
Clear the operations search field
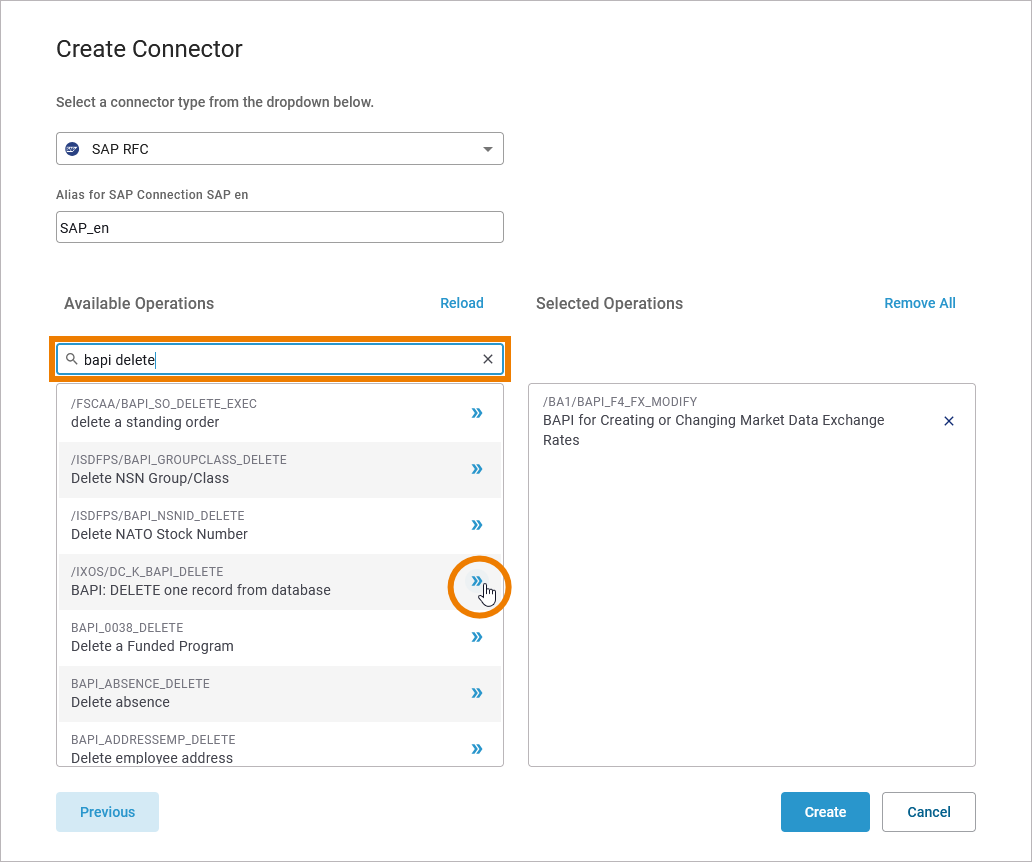(488, 359)
